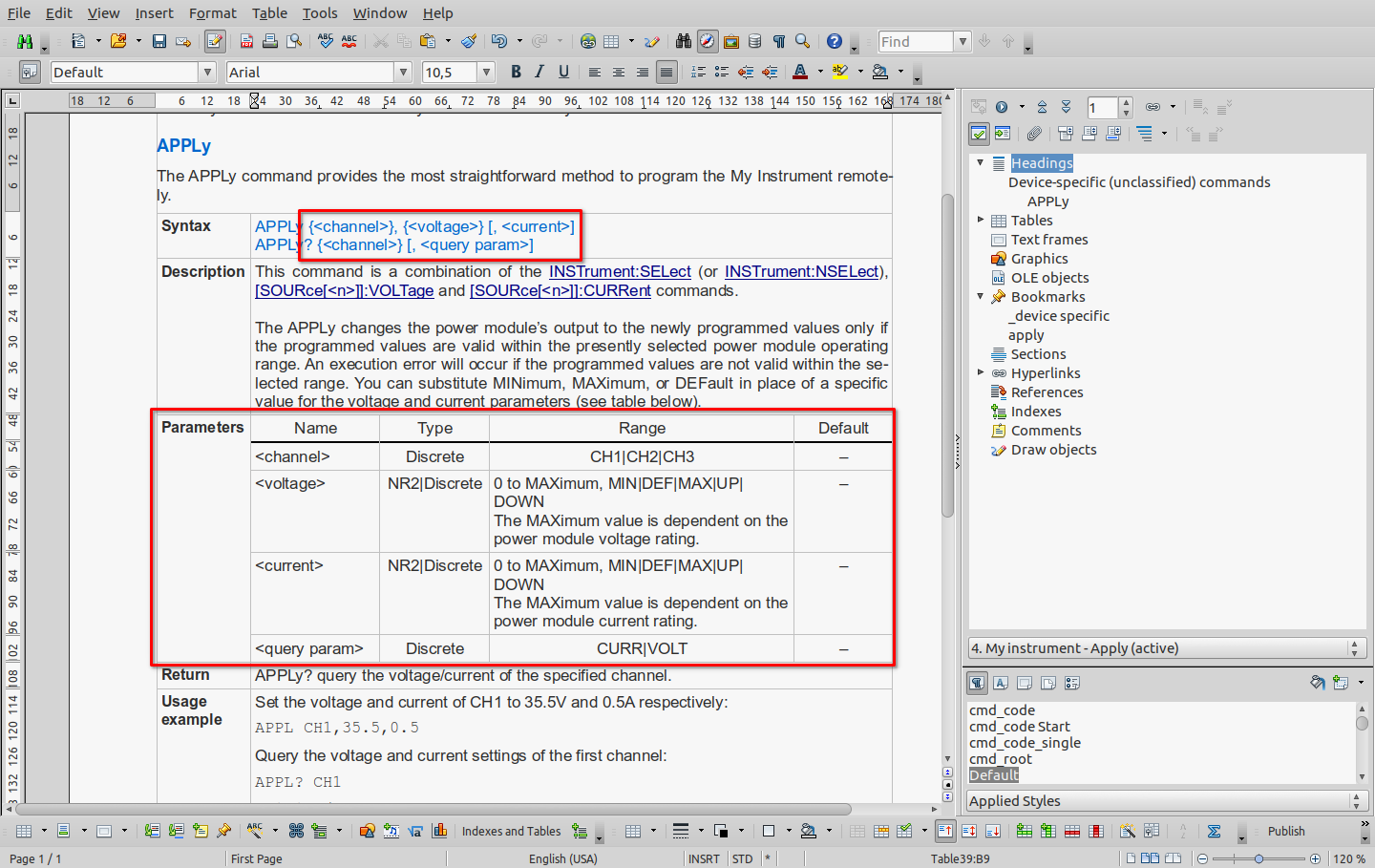The width and height of the screenshot is (1375, 868).
Task: Open the Applied Styles filter dropdown
Action: coord(1168,801)
